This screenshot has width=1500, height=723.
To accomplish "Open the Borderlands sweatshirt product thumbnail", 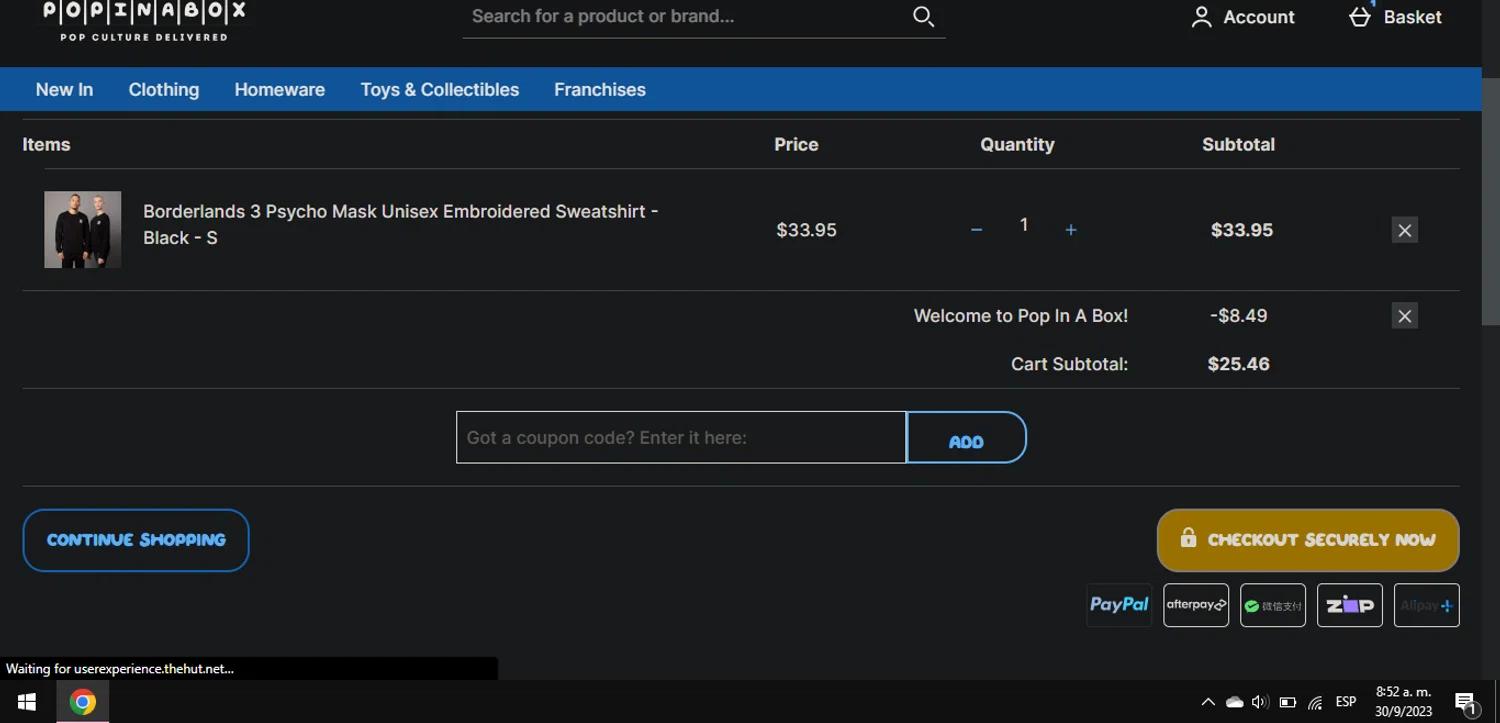I will tap(83, 229).
